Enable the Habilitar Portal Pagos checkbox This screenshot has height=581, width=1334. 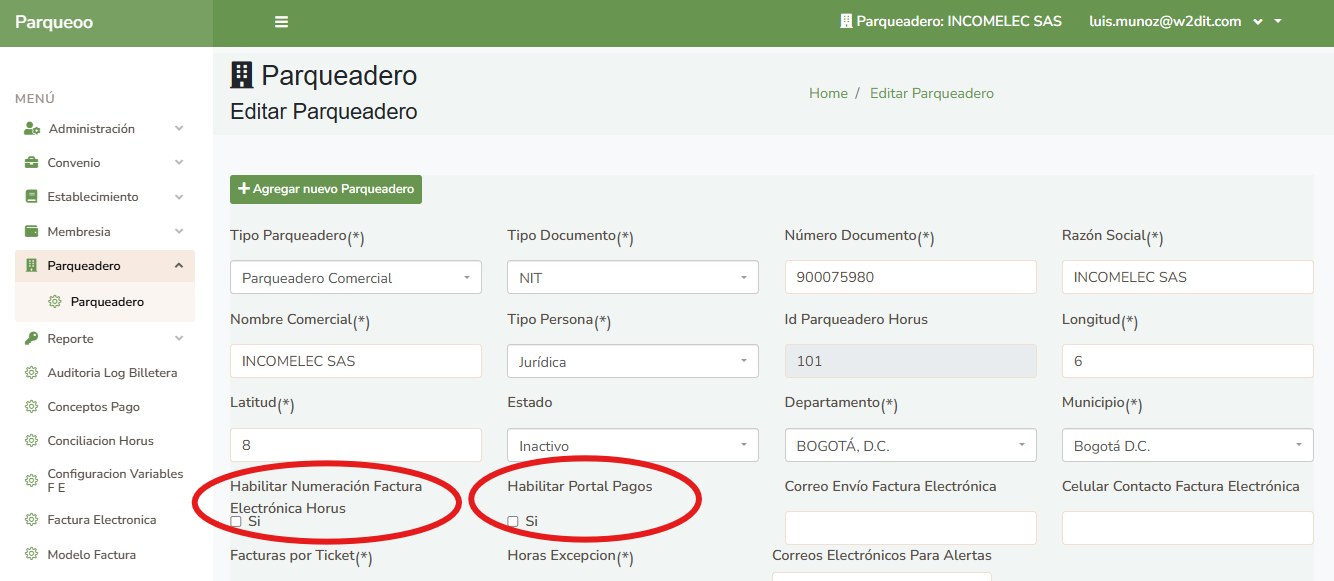coord(512,520)
